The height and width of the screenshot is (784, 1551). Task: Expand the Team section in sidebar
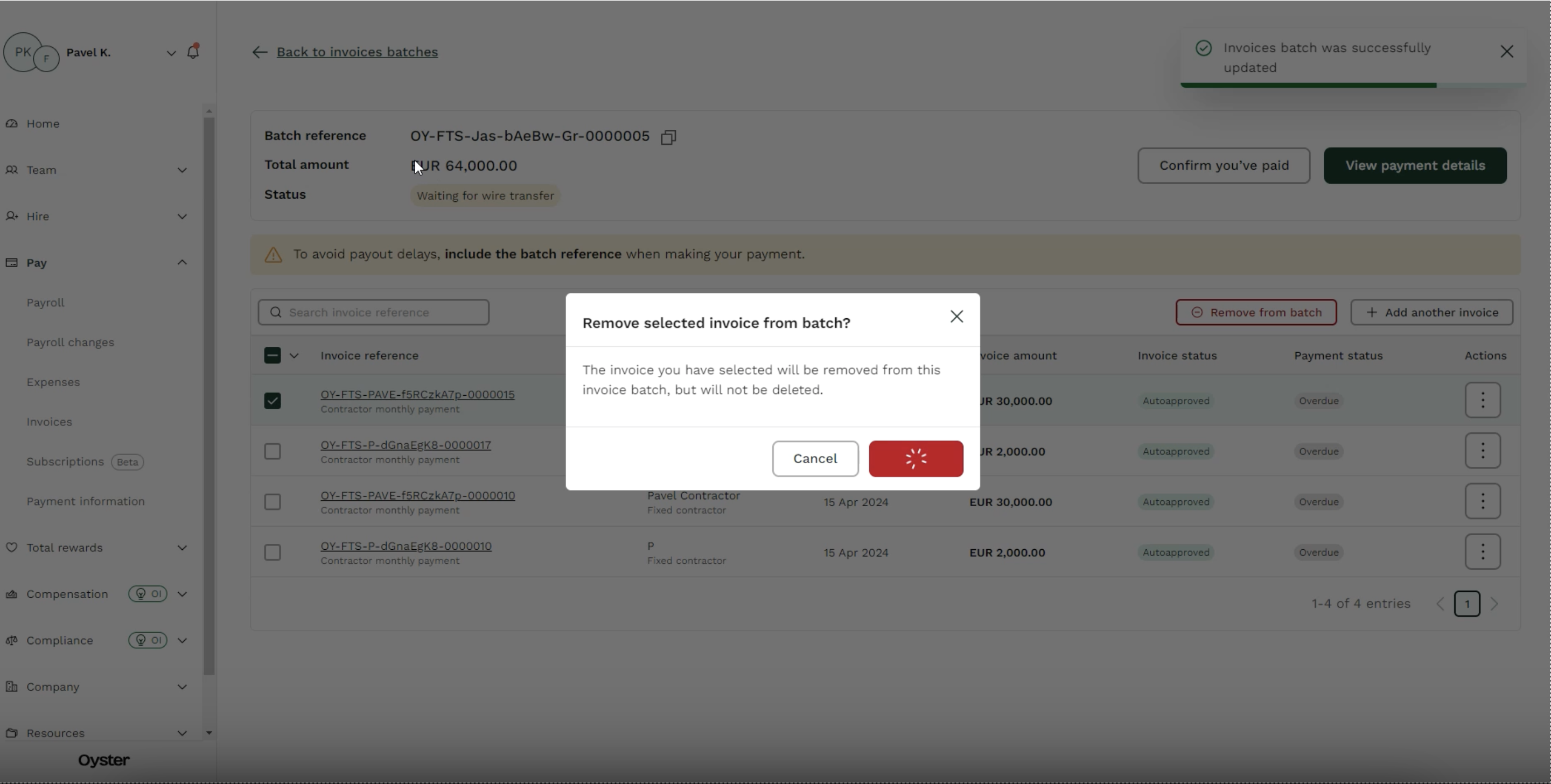pos(183,170)
